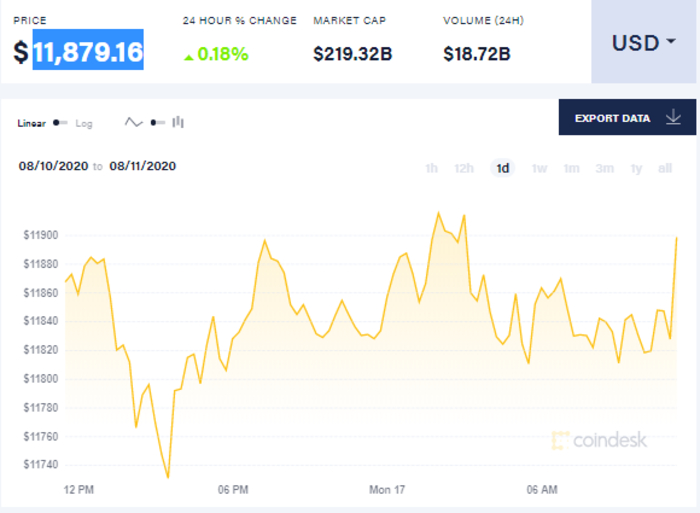
Task: Click the CoinDesk watermark logo
Action: point(599,440)
